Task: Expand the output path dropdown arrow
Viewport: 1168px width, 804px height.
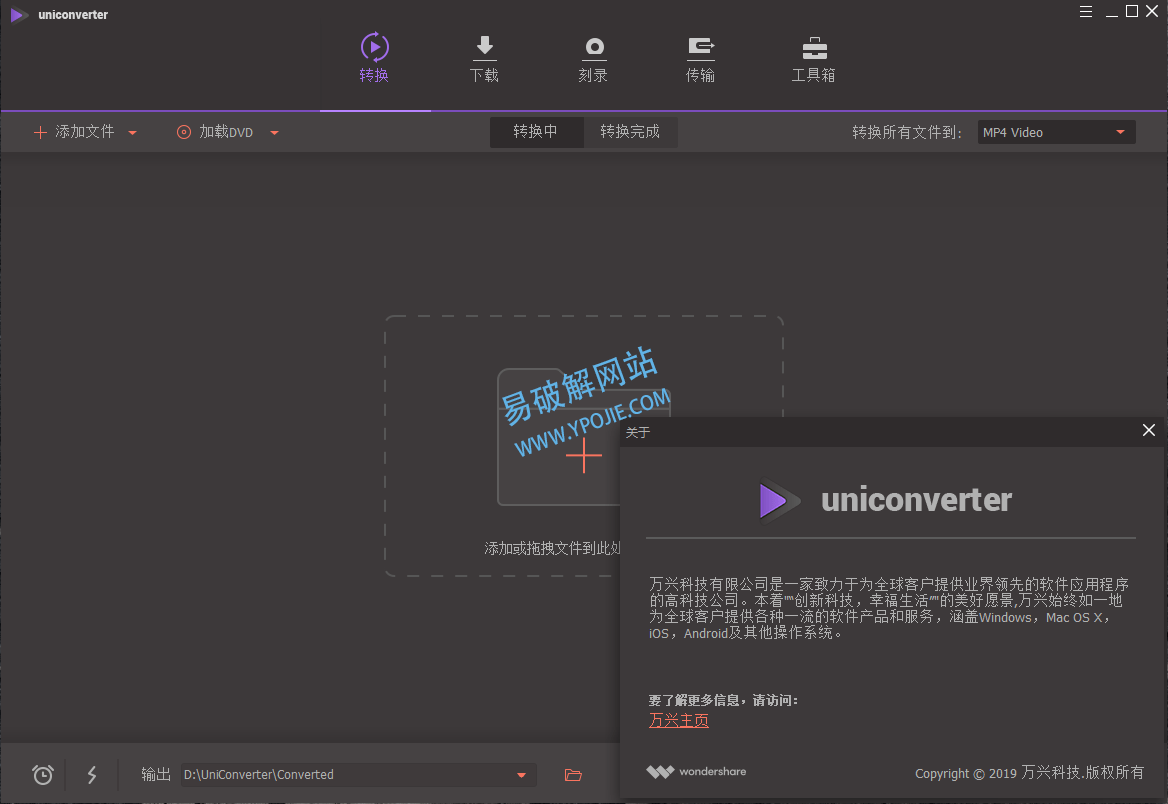Action: 521,776
